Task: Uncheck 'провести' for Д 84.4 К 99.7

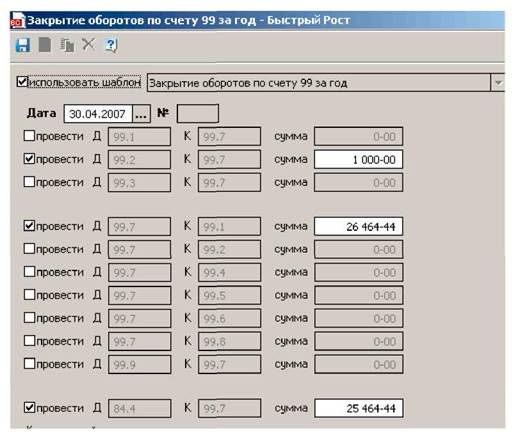Action: 29,407
